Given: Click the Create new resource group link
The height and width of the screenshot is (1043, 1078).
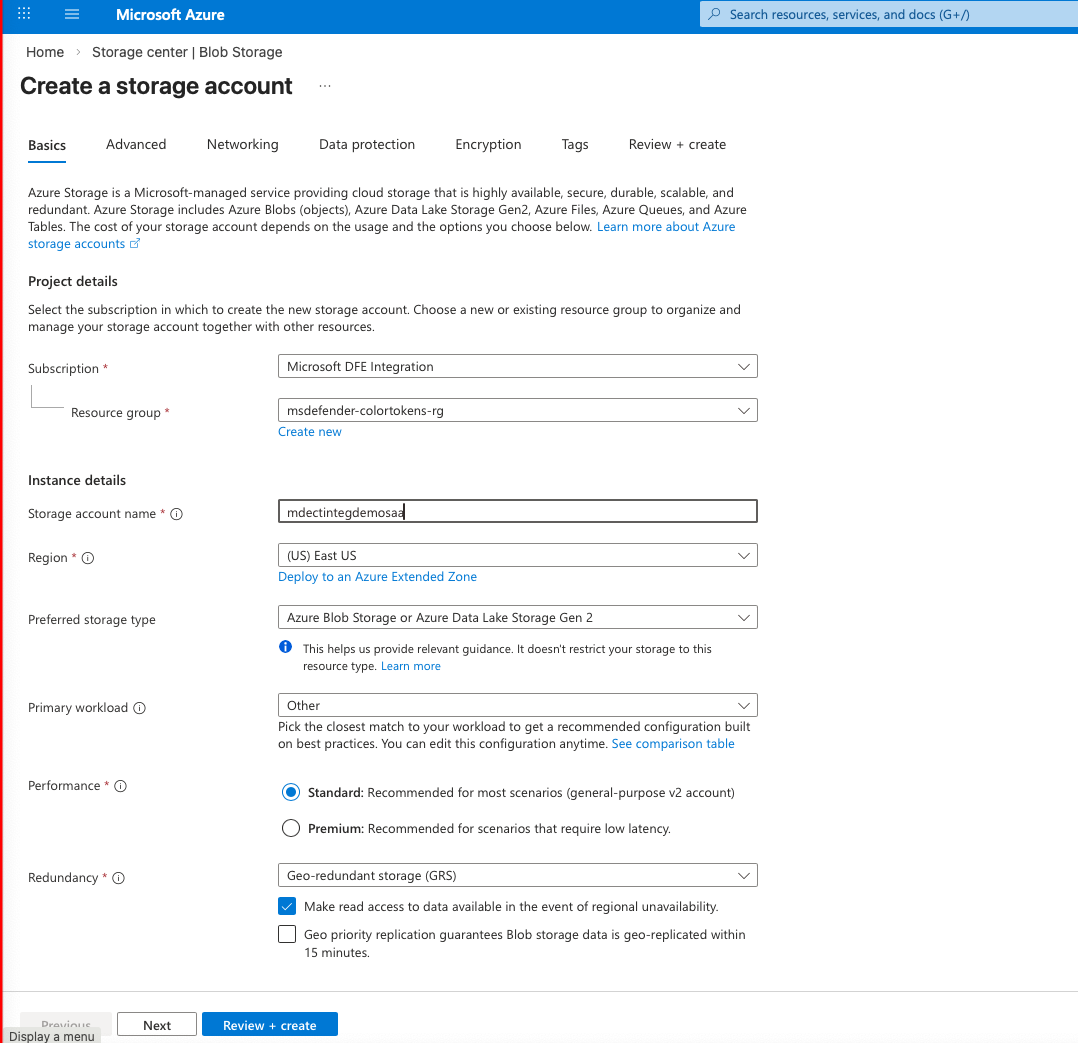Looking at the screenshot, I should click(310, 432).
